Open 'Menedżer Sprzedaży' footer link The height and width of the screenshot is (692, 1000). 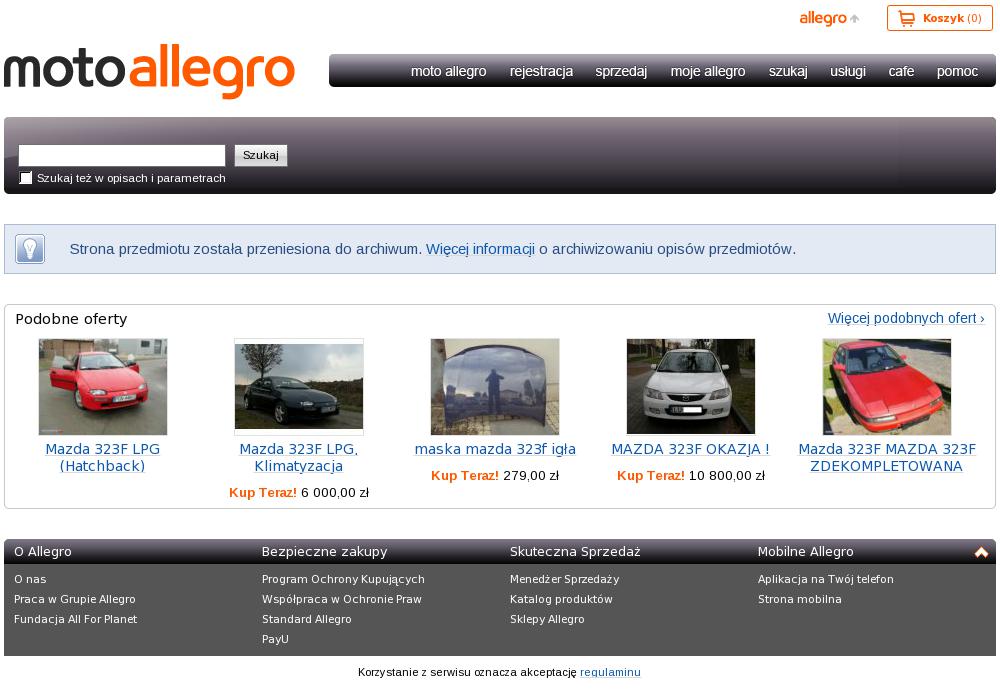pyautogui.click(x=564, y=579)
